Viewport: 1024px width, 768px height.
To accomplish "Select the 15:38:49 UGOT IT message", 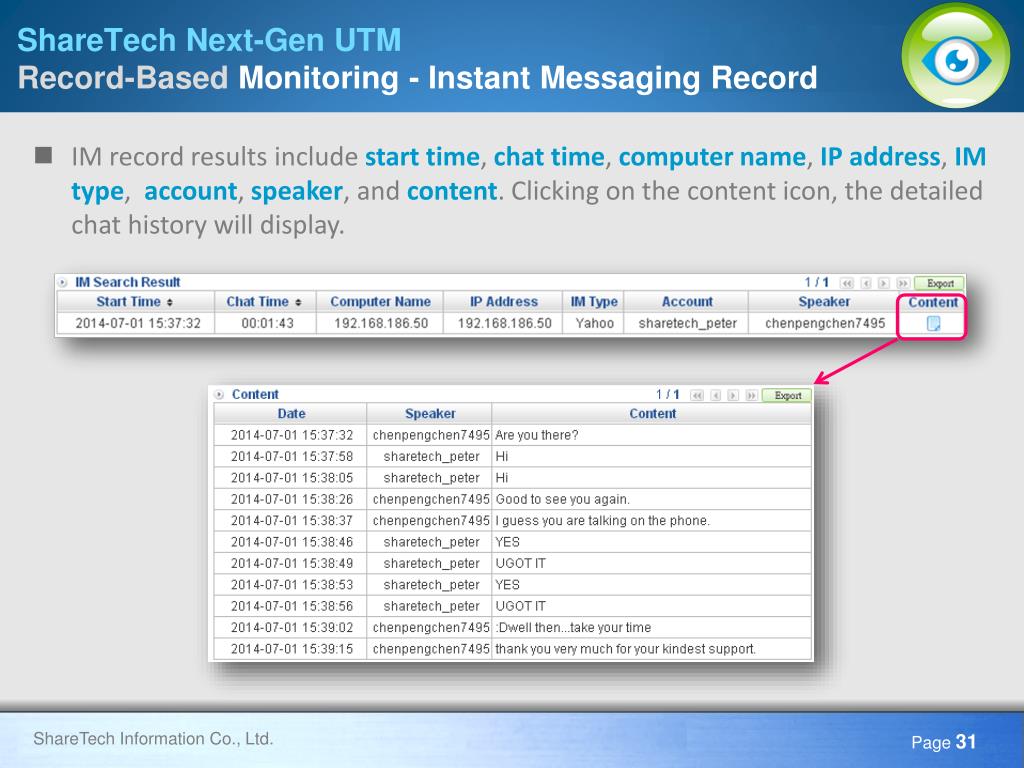I will pos(520,564).
